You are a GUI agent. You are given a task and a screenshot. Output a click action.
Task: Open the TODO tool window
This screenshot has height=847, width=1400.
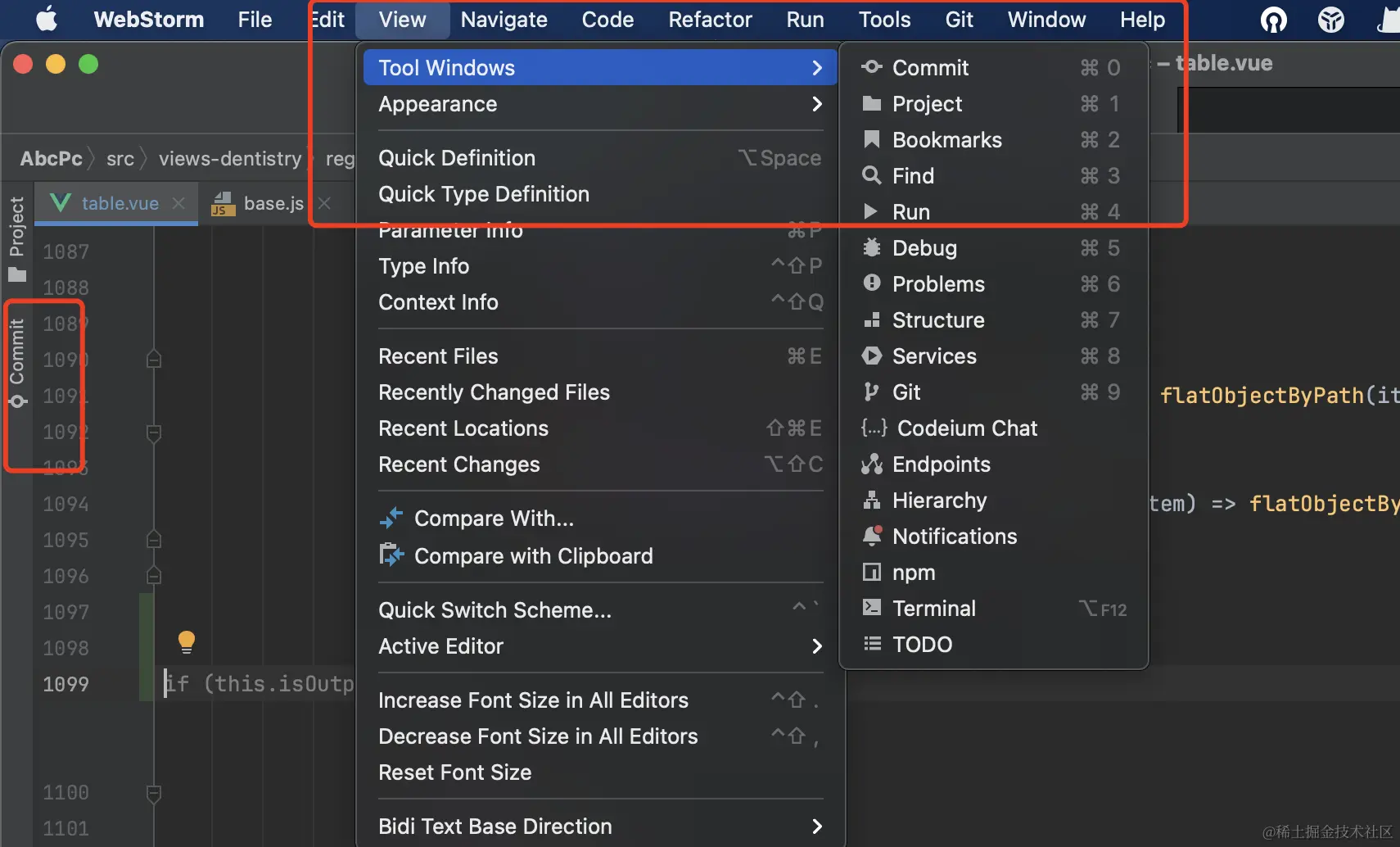click(x=922, y=645)
